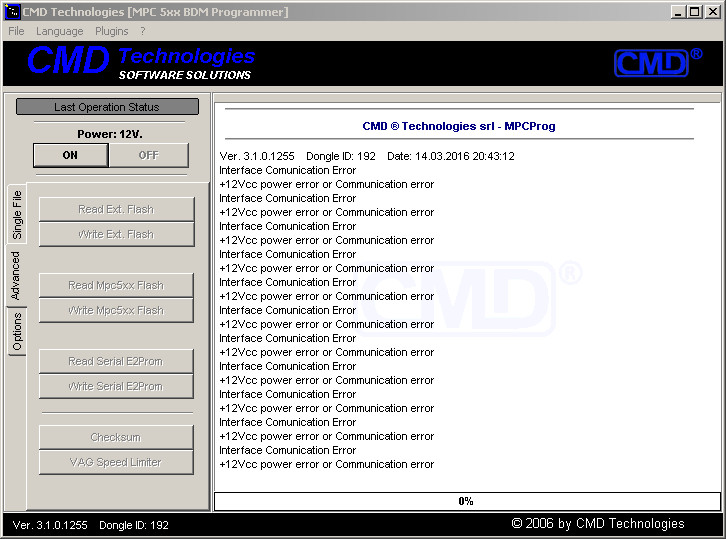
Task: Click the first 'Interface Comunication Error' log line
Action: [288, 170]
